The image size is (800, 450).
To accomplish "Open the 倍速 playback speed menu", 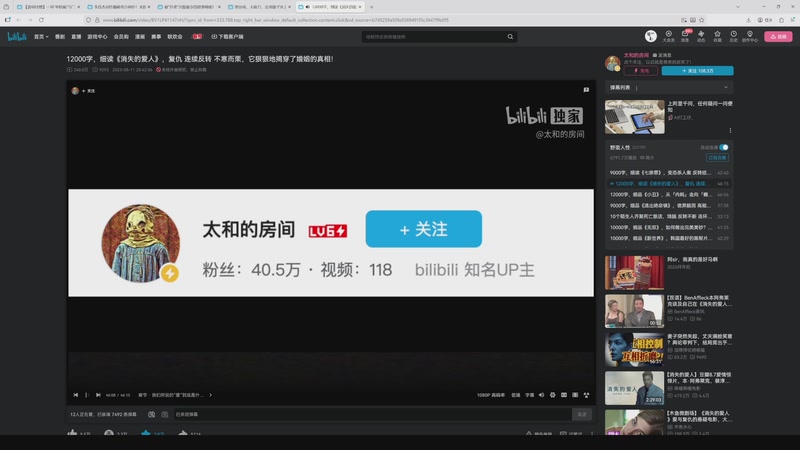I will 516,395.
